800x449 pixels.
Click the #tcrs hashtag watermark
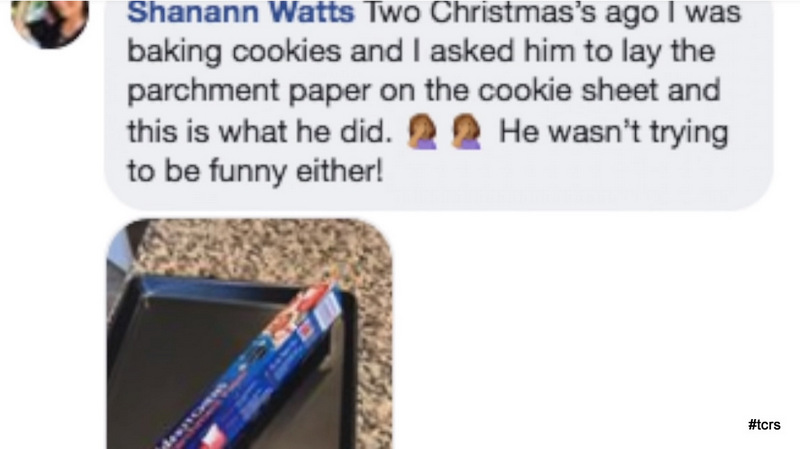point(764,425)
